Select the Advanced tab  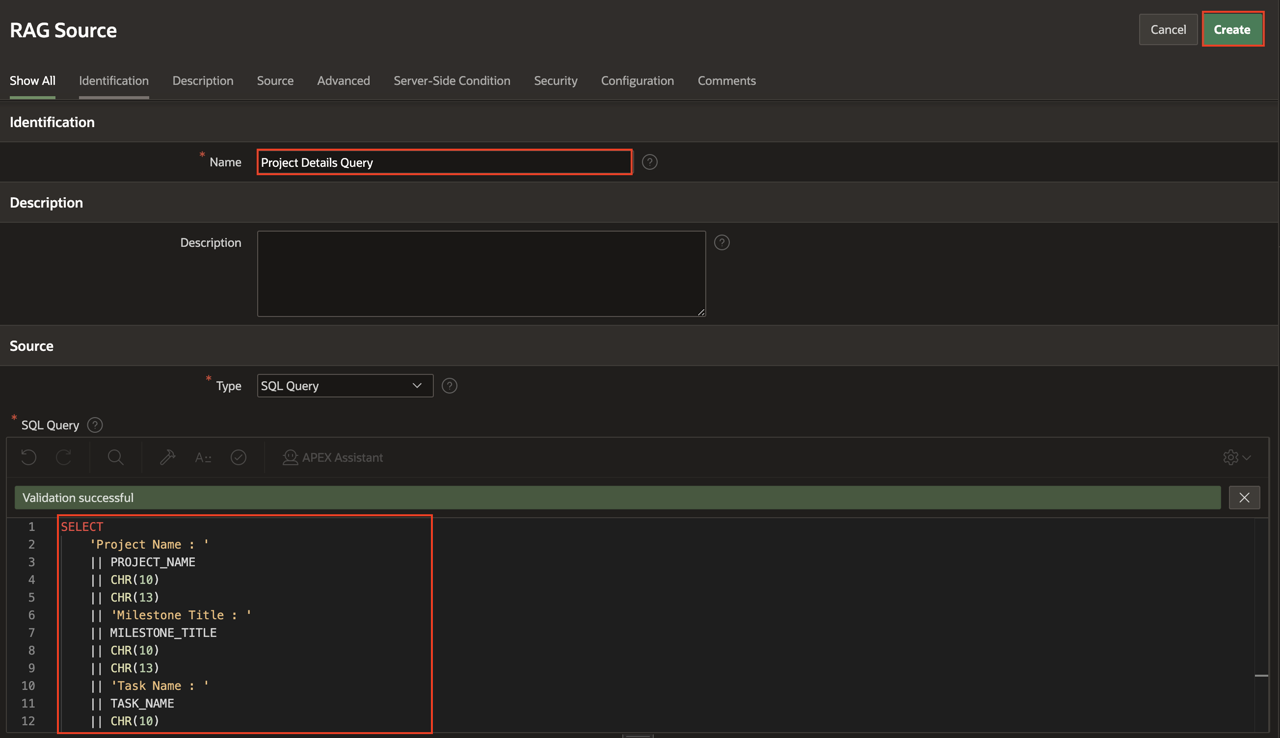tap(343, 81)
